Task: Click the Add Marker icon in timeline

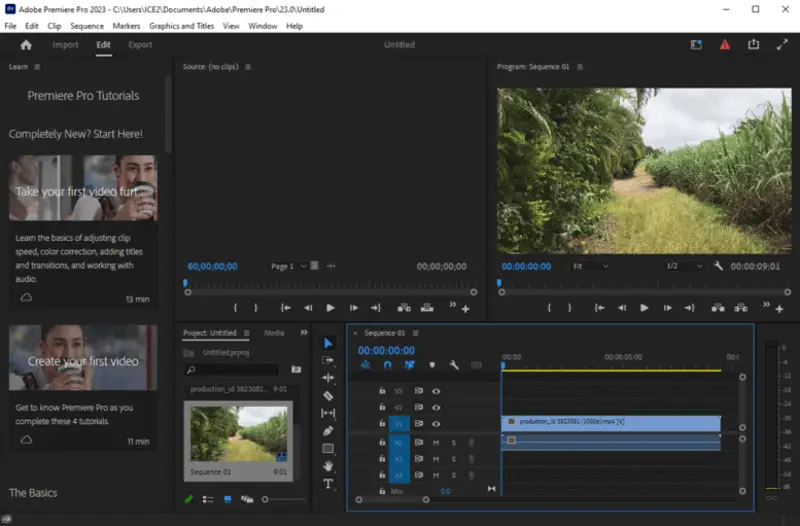Action: [432, 365]
